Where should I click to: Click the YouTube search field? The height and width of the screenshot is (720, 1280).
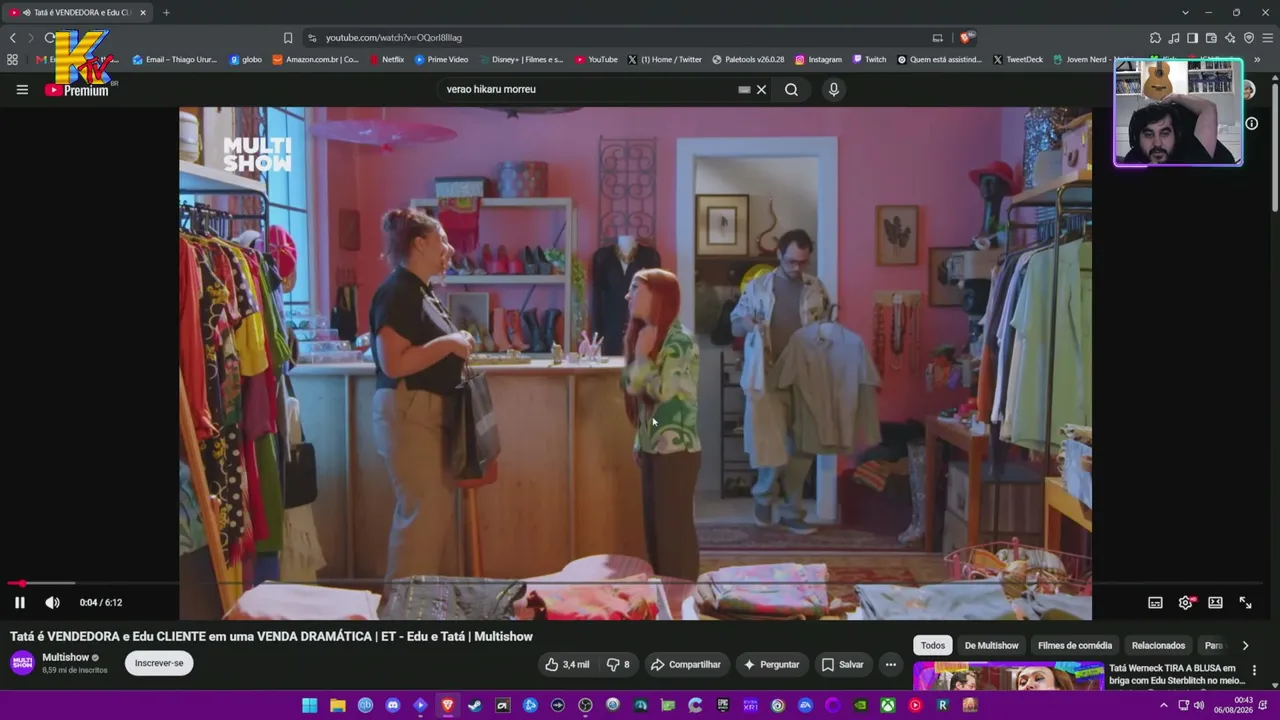click(x=590, y=89)
